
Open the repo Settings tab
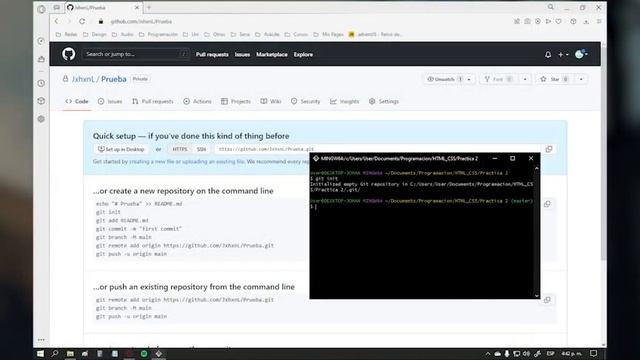(x=383, y=101)
